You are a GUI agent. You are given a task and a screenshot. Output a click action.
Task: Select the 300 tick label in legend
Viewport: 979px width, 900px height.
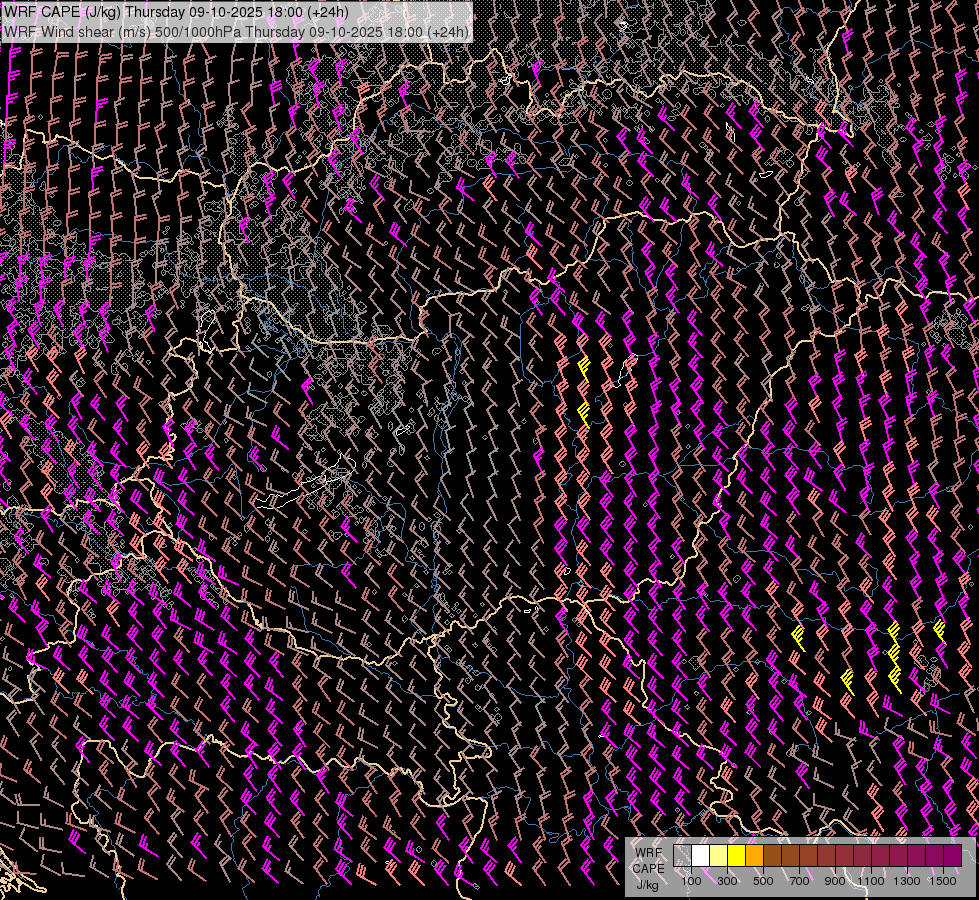point(727,881)
